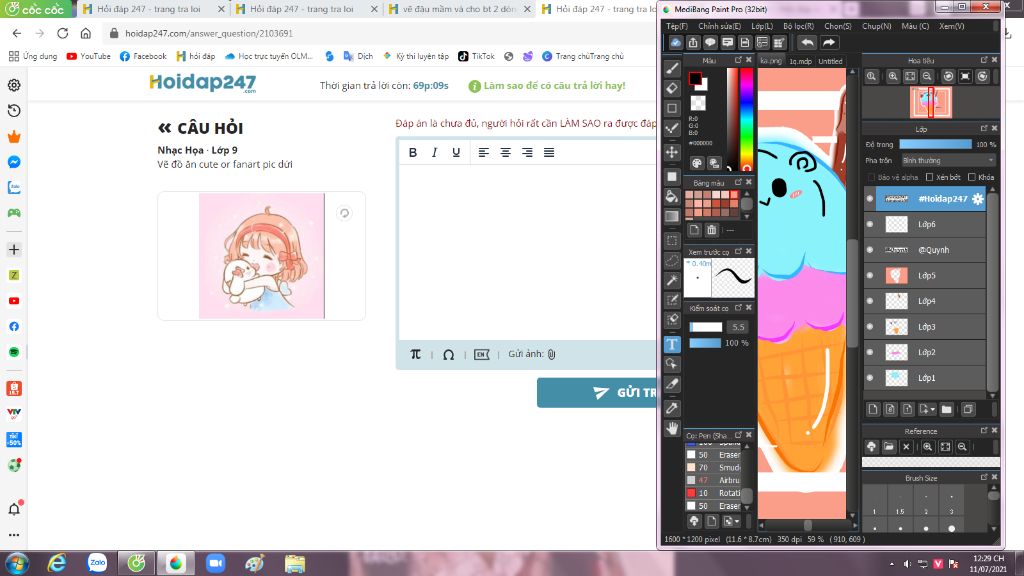Select the Magic Wand tool

(x=672, y=280)
